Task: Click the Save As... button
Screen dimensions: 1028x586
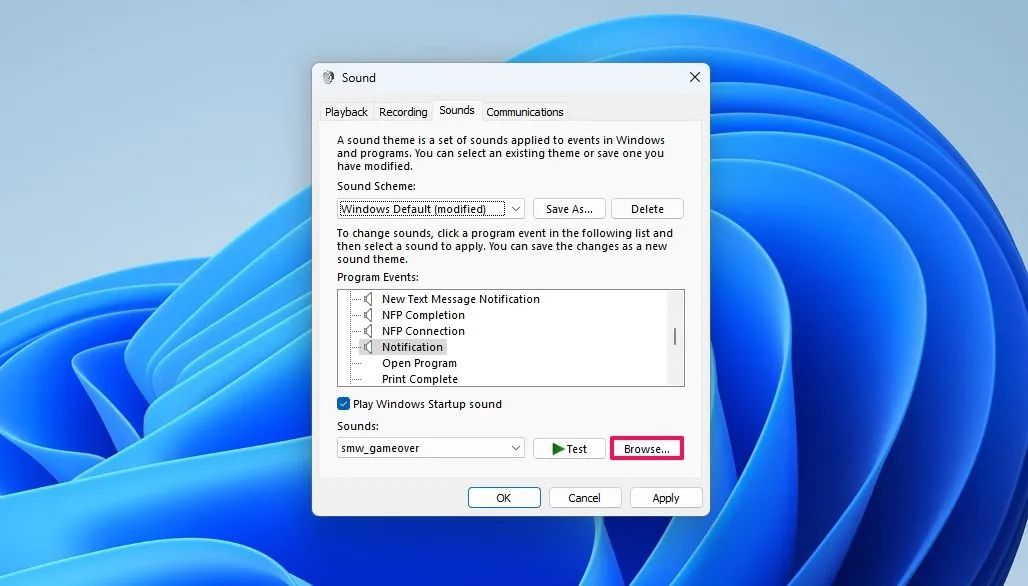Action: click(x=569, y=209)
